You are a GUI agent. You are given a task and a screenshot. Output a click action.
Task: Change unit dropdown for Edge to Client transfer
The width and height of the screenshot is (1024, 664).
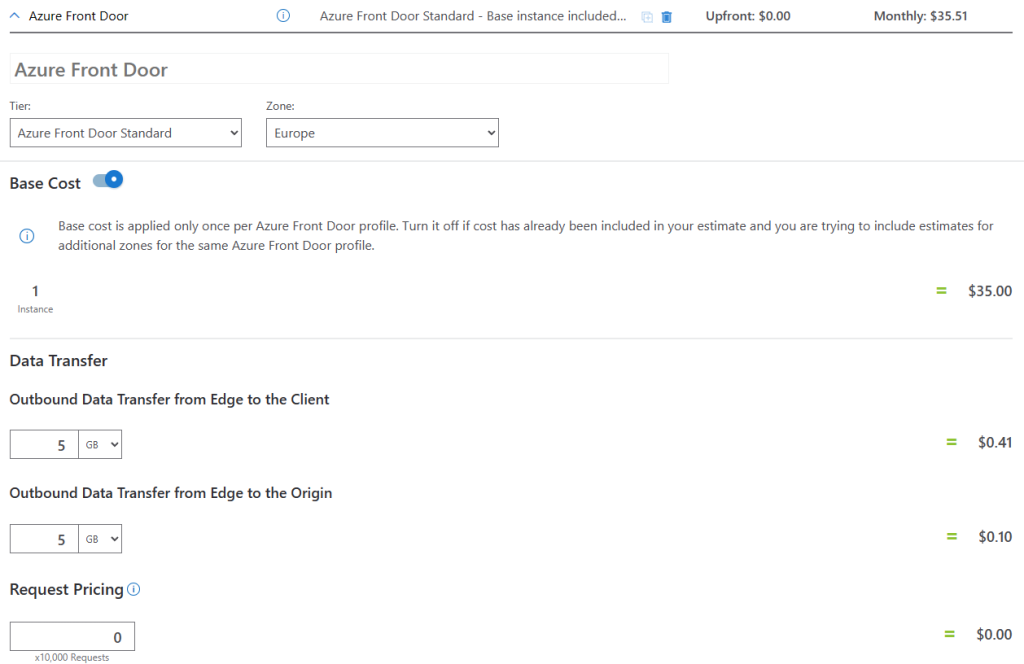pos(100,445)
